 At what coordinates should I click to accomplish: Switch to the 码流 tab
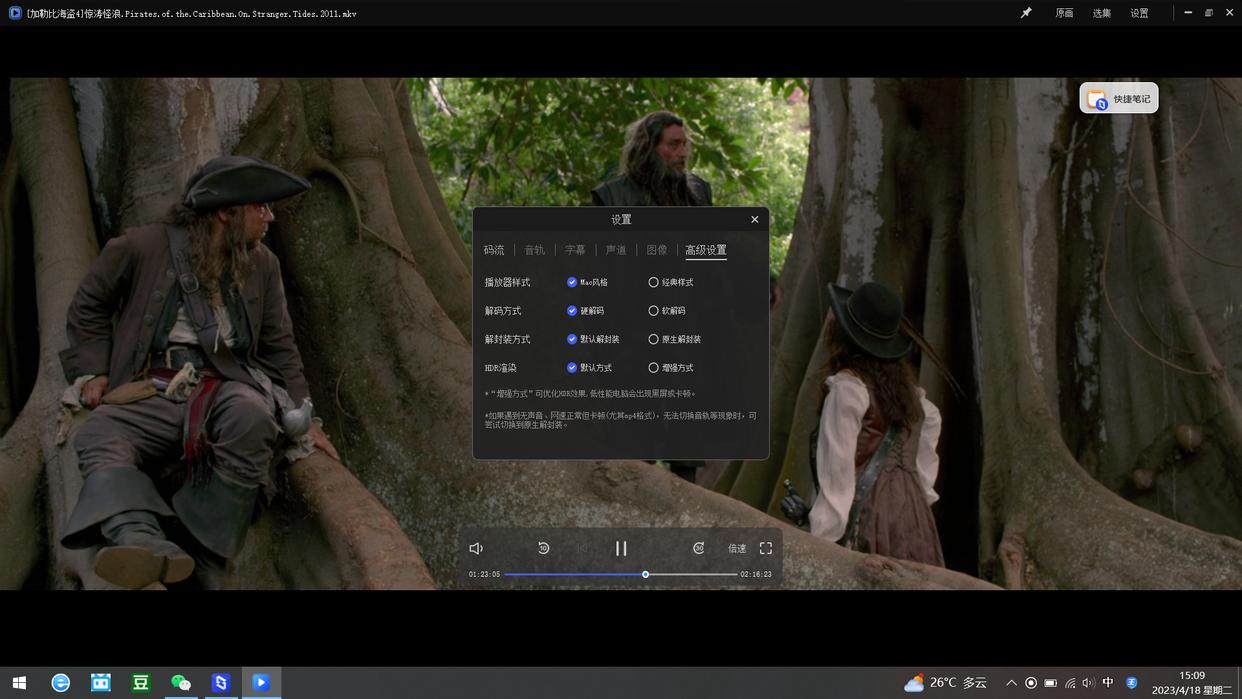pyautogui.click(x=494, y=250)
